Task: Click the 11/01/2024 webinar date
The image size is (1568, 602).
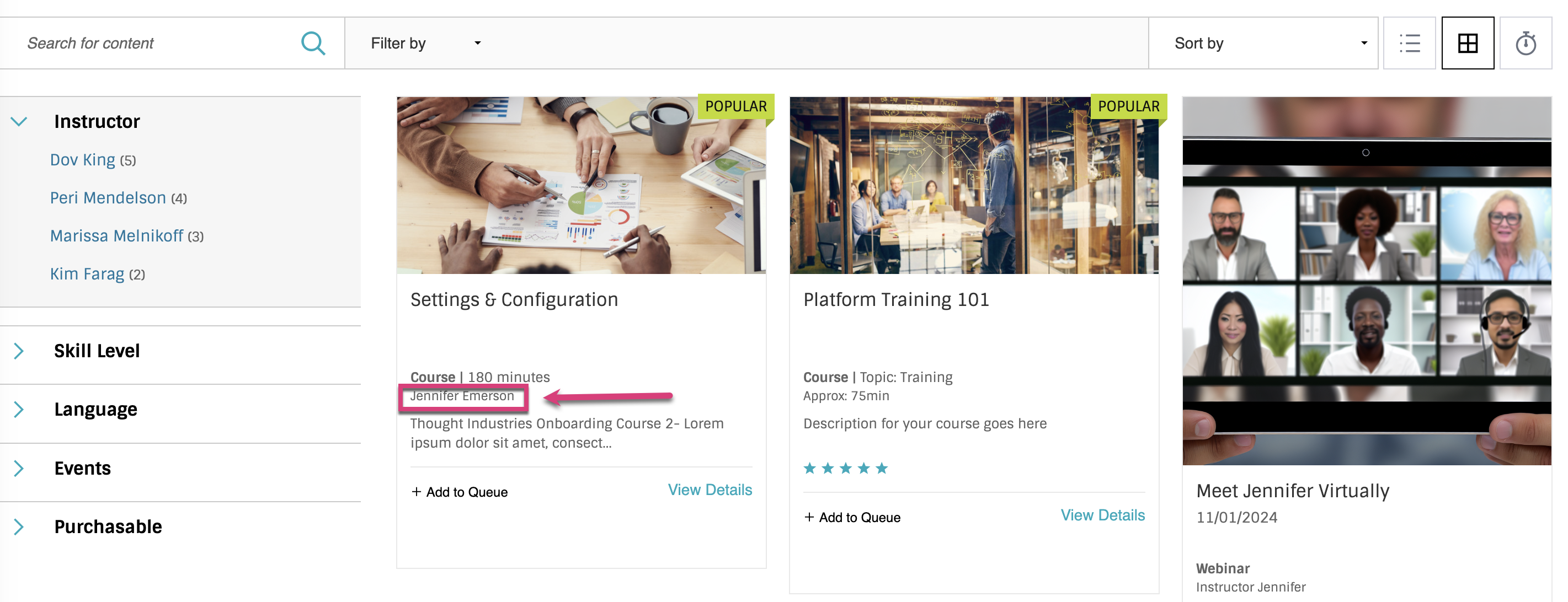Action: [1236, 518]
